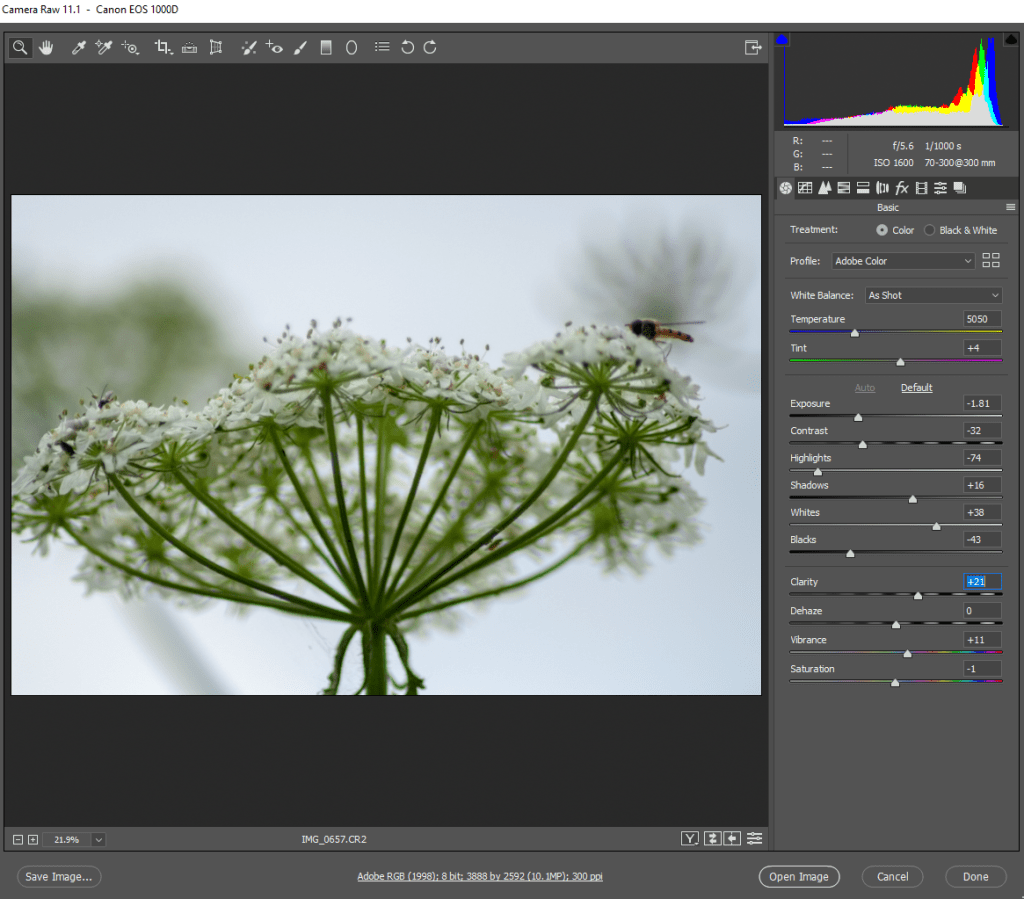Click the profile browser grid icon
Image resolution: width=1024 pixels, height=899 pixels.
click(991, 260)
